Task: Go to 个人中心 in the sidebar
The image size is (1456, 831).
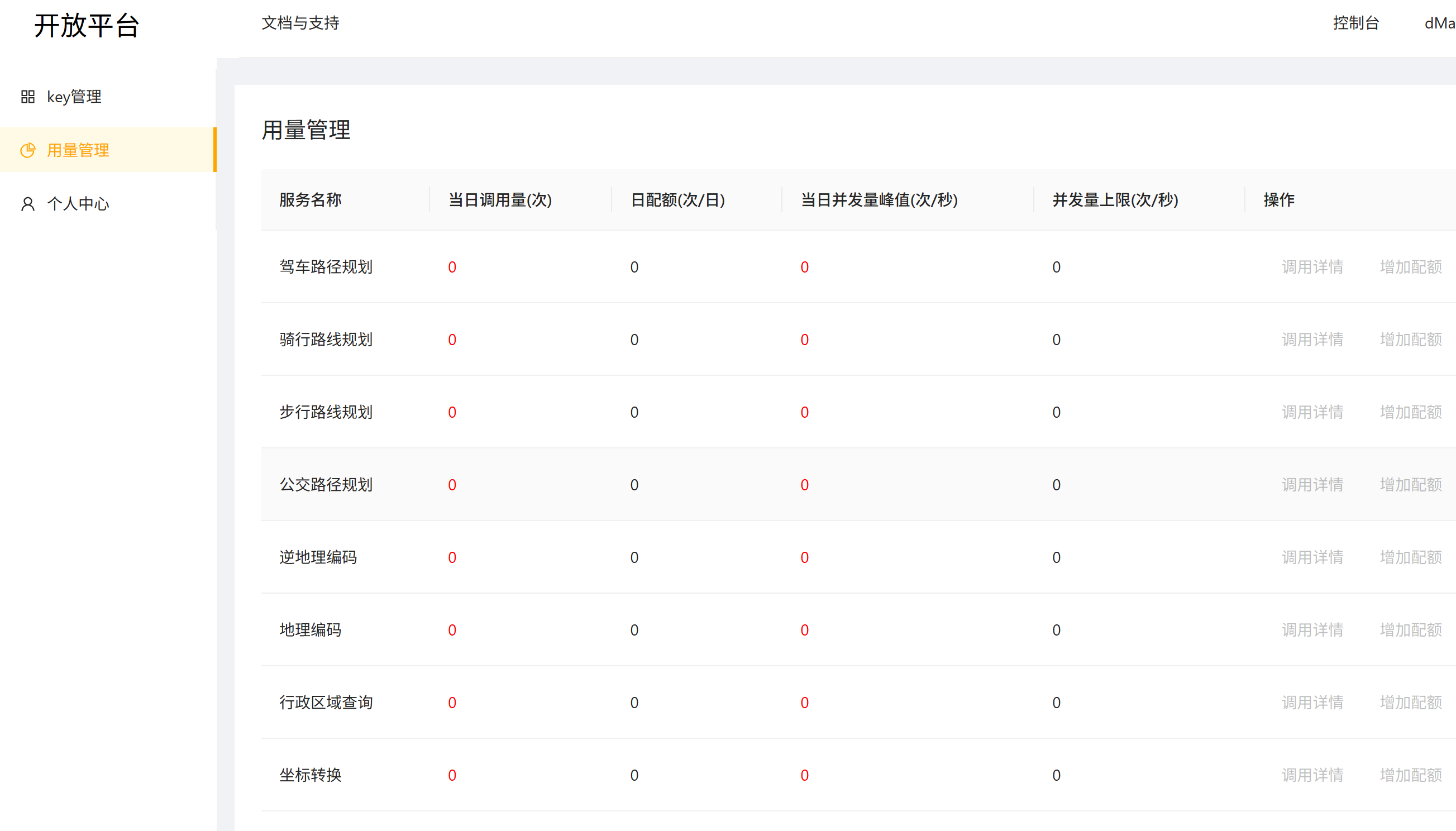Action: [78, 204]
